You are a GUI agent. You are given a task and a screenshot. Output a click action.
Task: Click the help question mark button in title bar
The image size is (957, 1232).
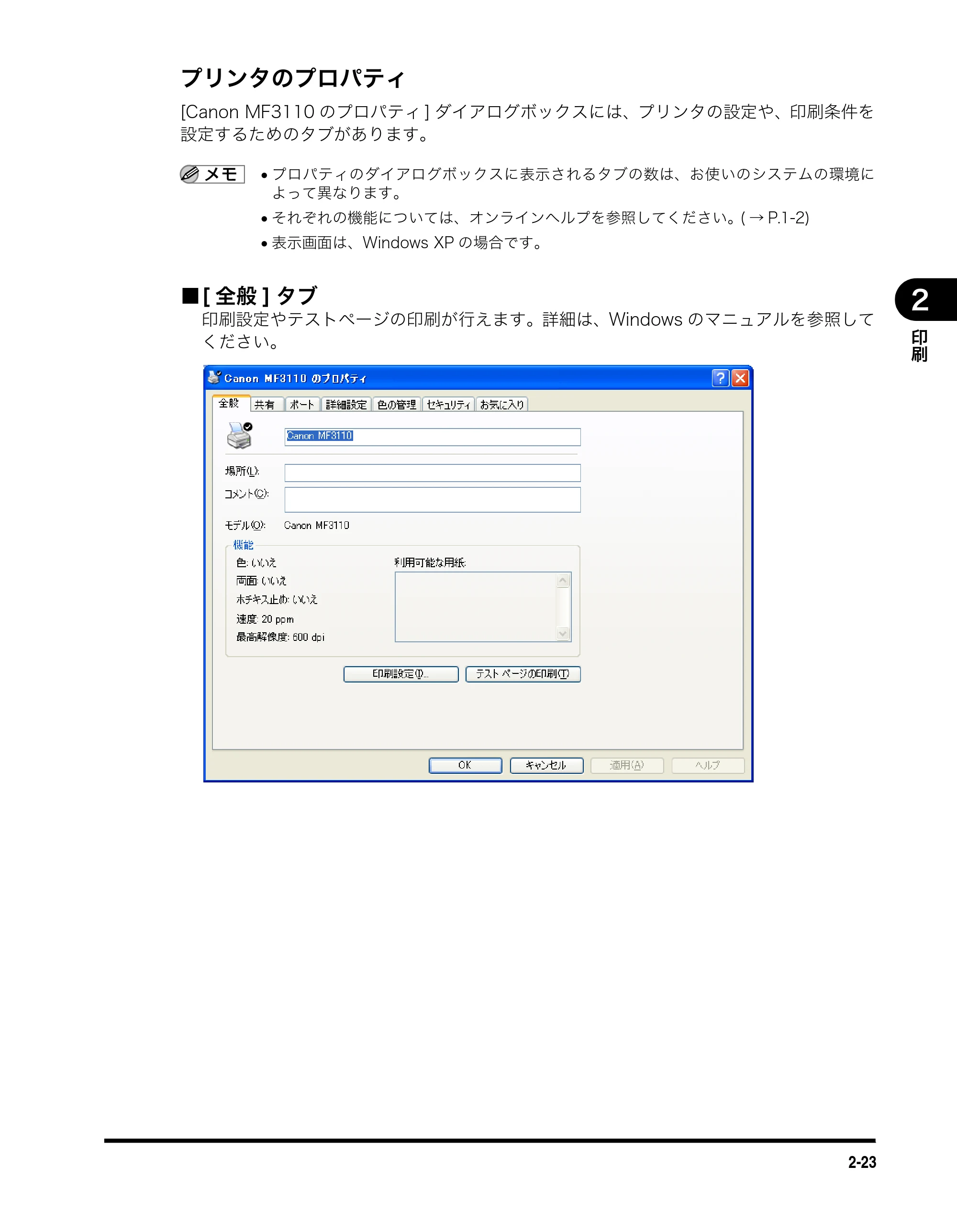(721, 378)
